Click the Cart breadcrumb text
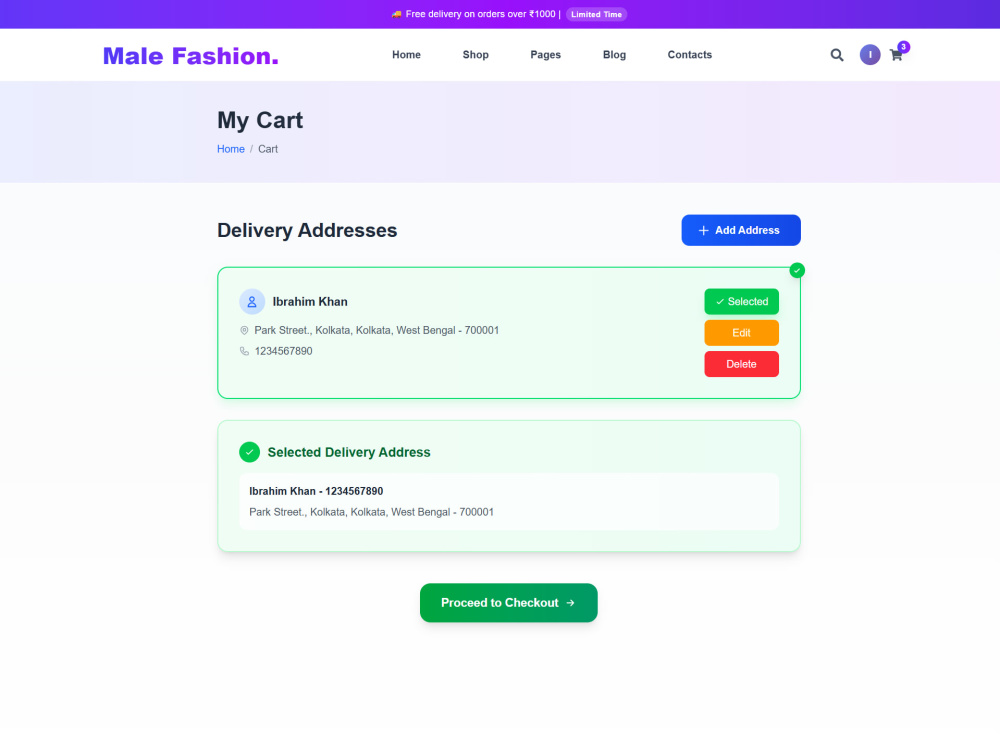 click(x=268, y=149)
